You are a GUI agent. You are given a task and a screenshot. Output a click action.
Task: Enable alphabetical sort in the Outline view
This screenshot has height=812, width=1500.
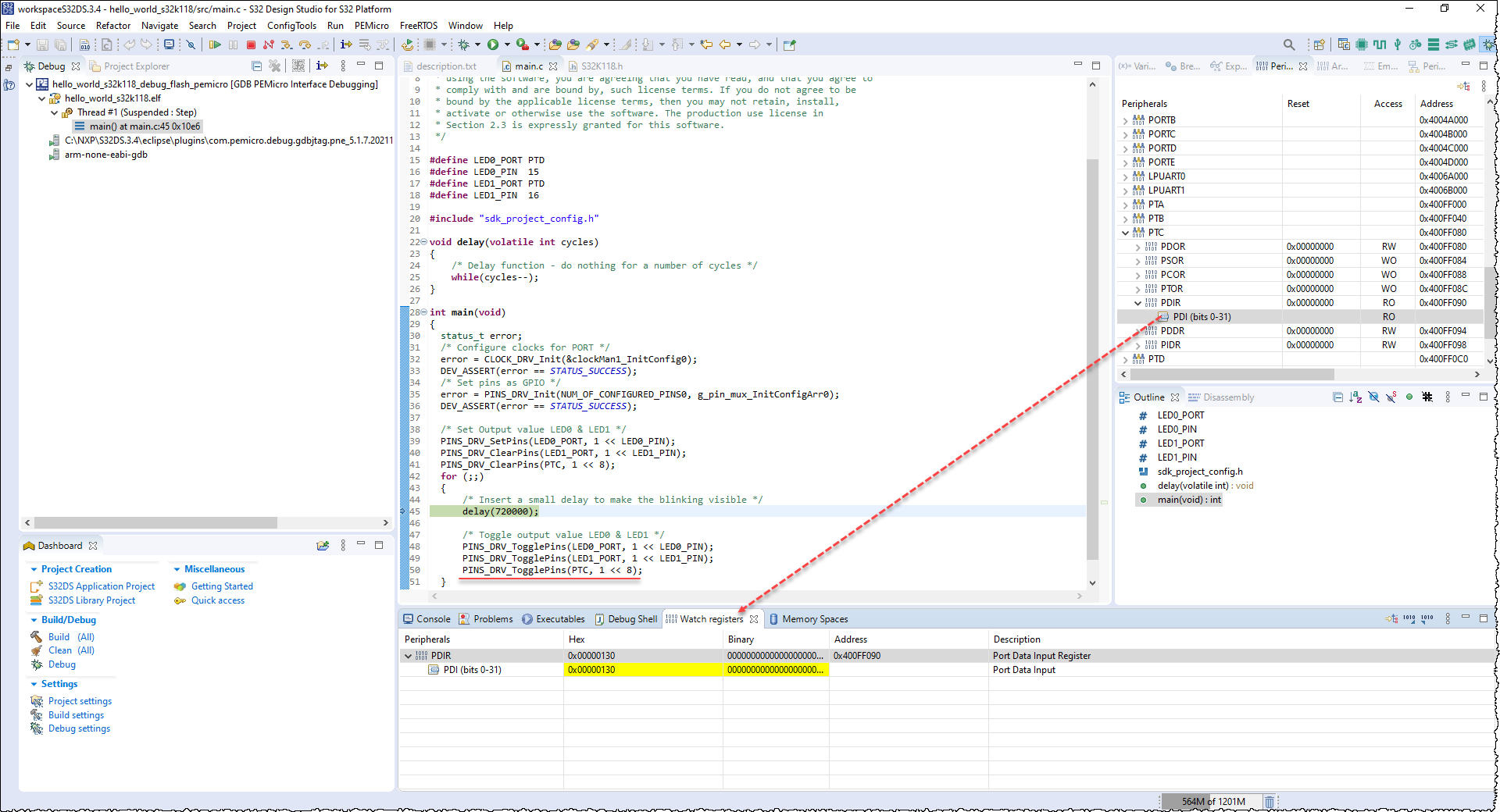pos(1355,397)
